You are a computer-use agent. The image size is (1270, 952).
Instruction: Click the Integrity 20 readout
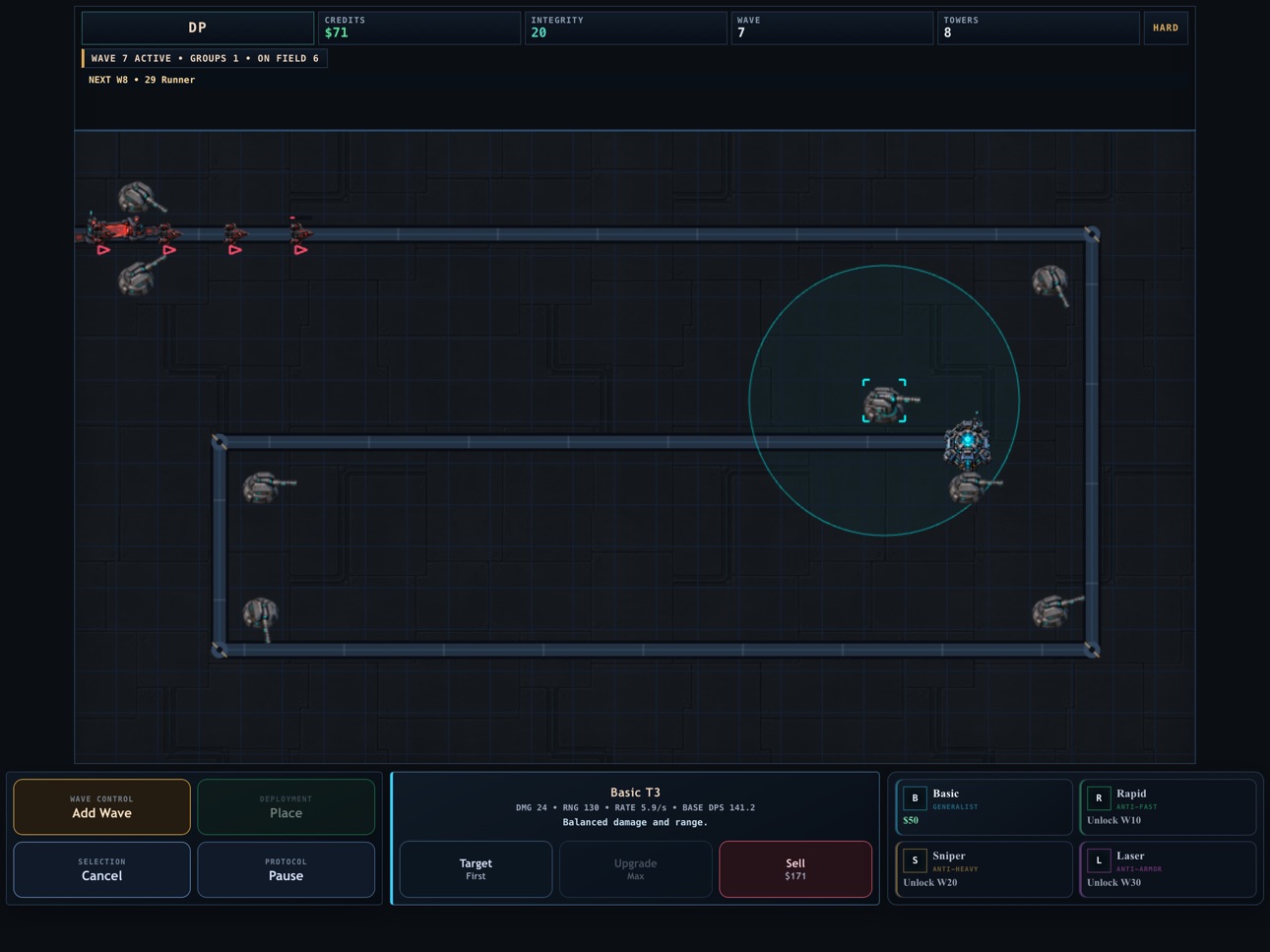(x=625, y=28)
